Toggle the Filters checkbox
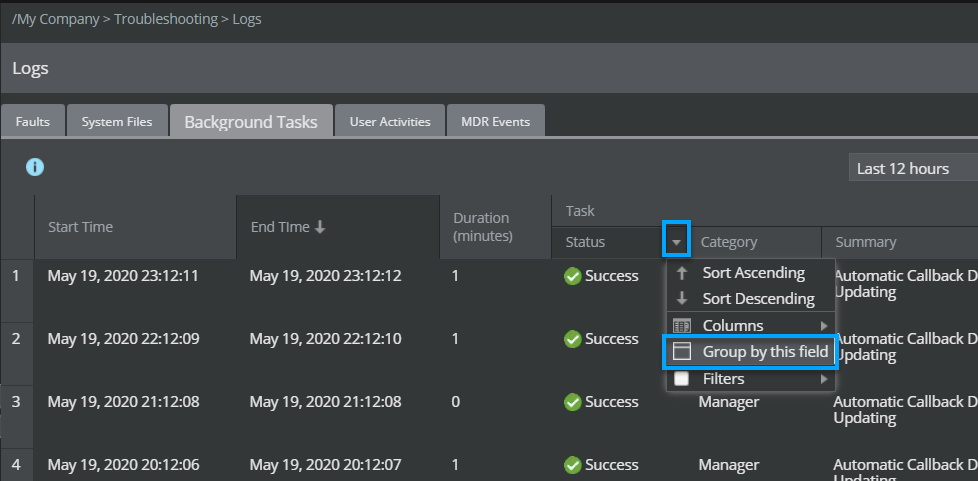Screen dimensions: 978x481 click(x=682, y=379)
